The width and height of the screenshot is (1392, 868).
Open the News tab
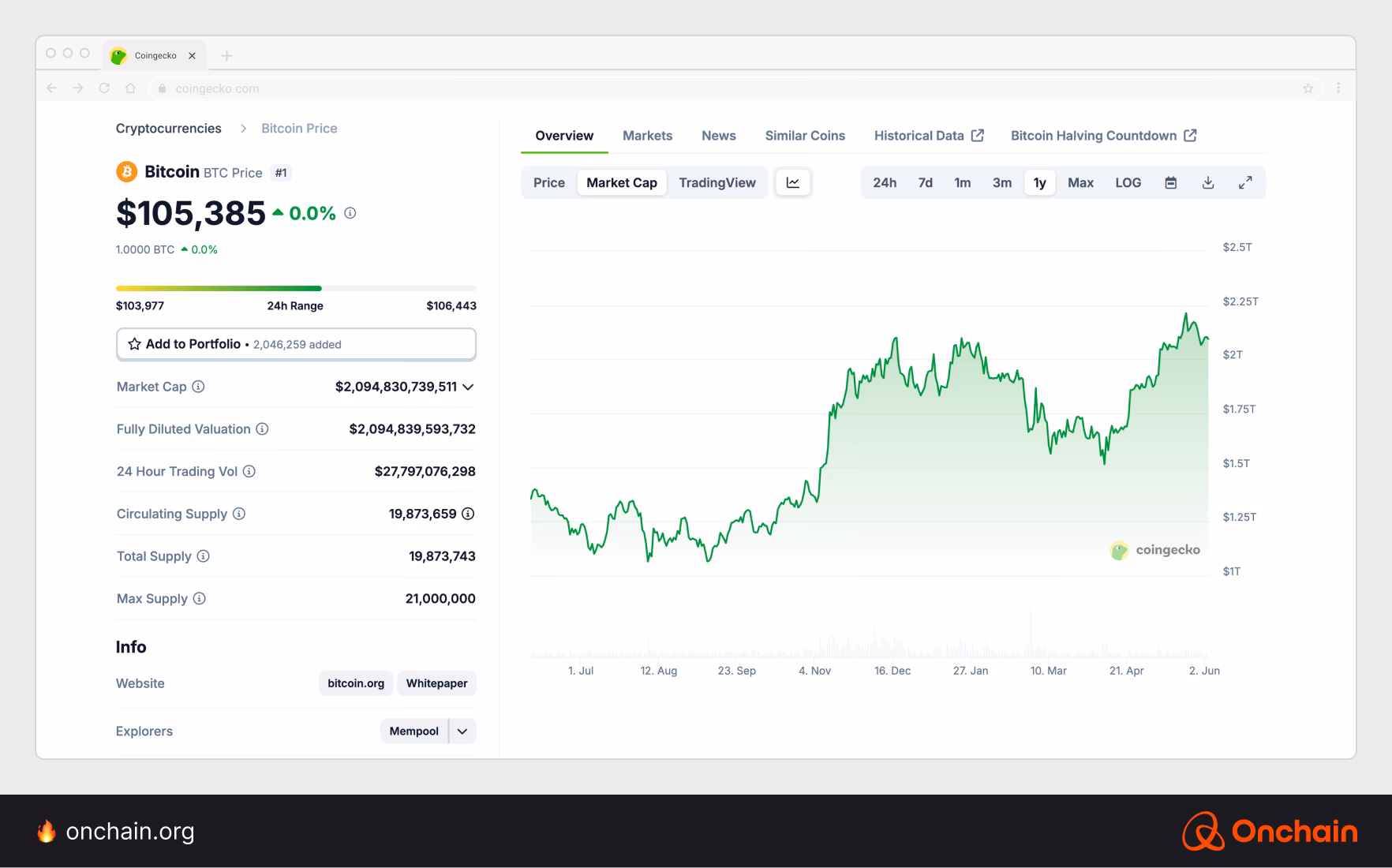click(x=718, y=135)
